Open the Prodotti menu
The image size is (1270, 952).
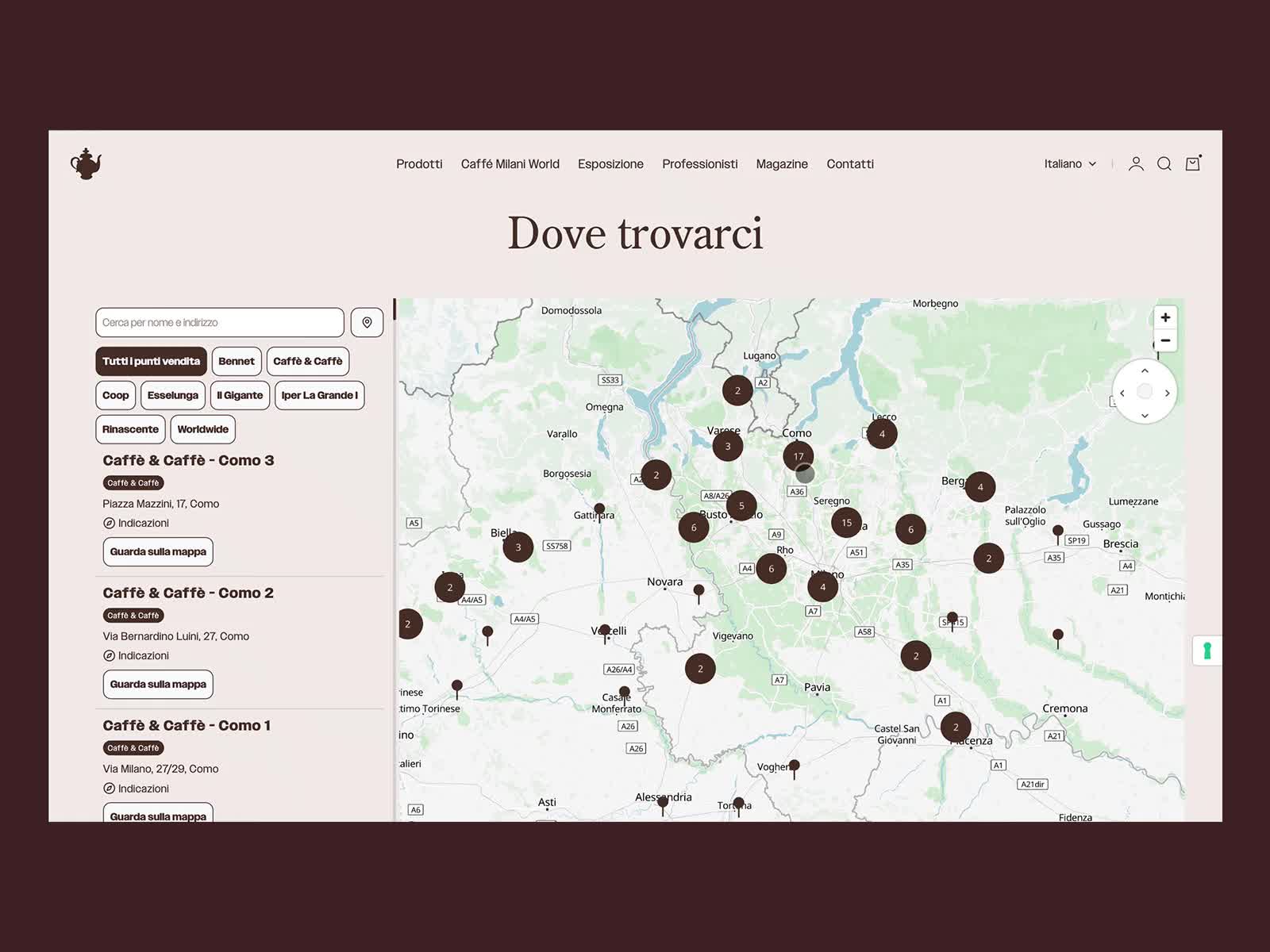tap(419, 164)
